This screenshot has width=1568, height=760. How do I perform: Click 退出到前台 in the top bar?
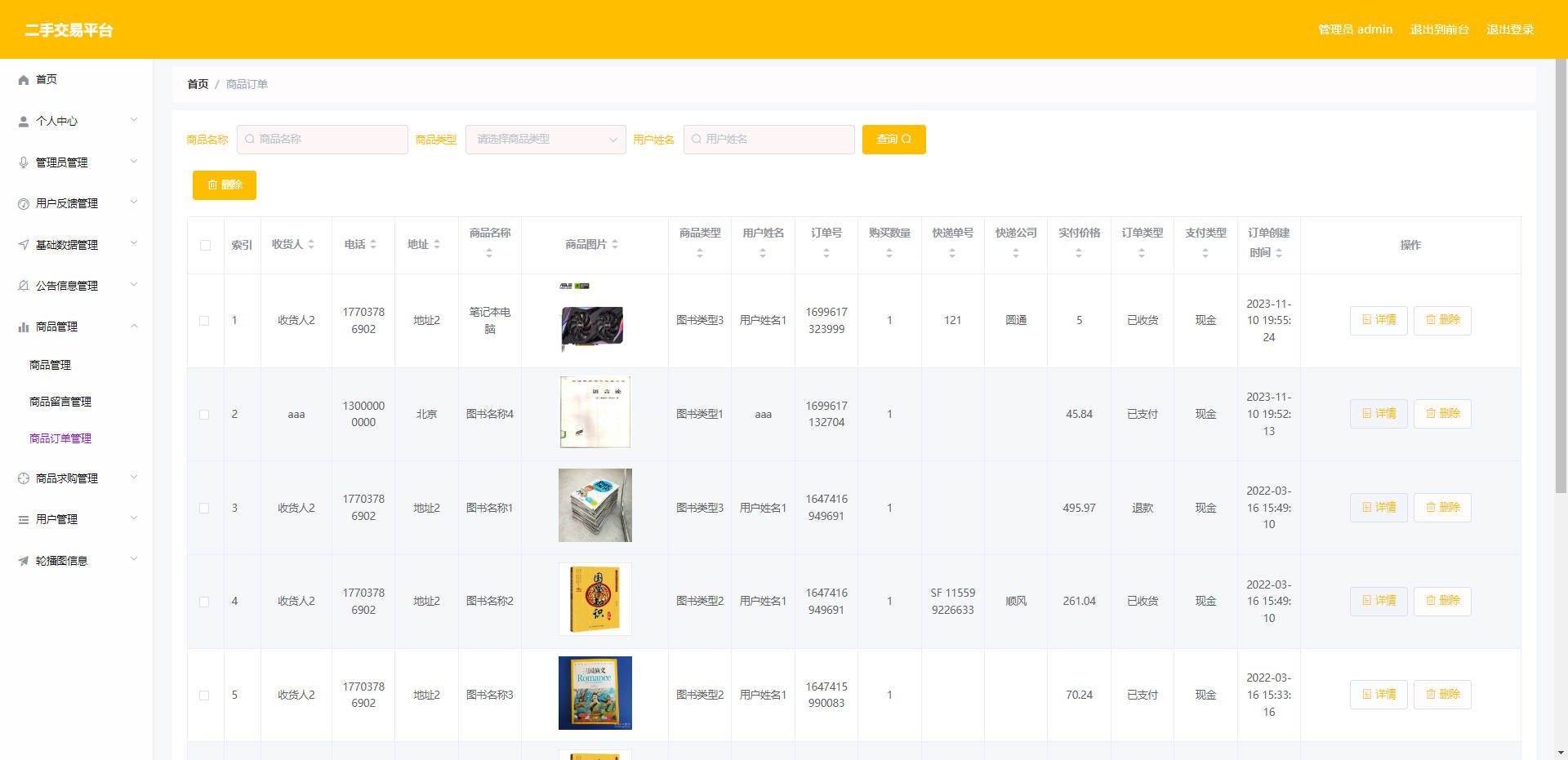[1439, 29]
